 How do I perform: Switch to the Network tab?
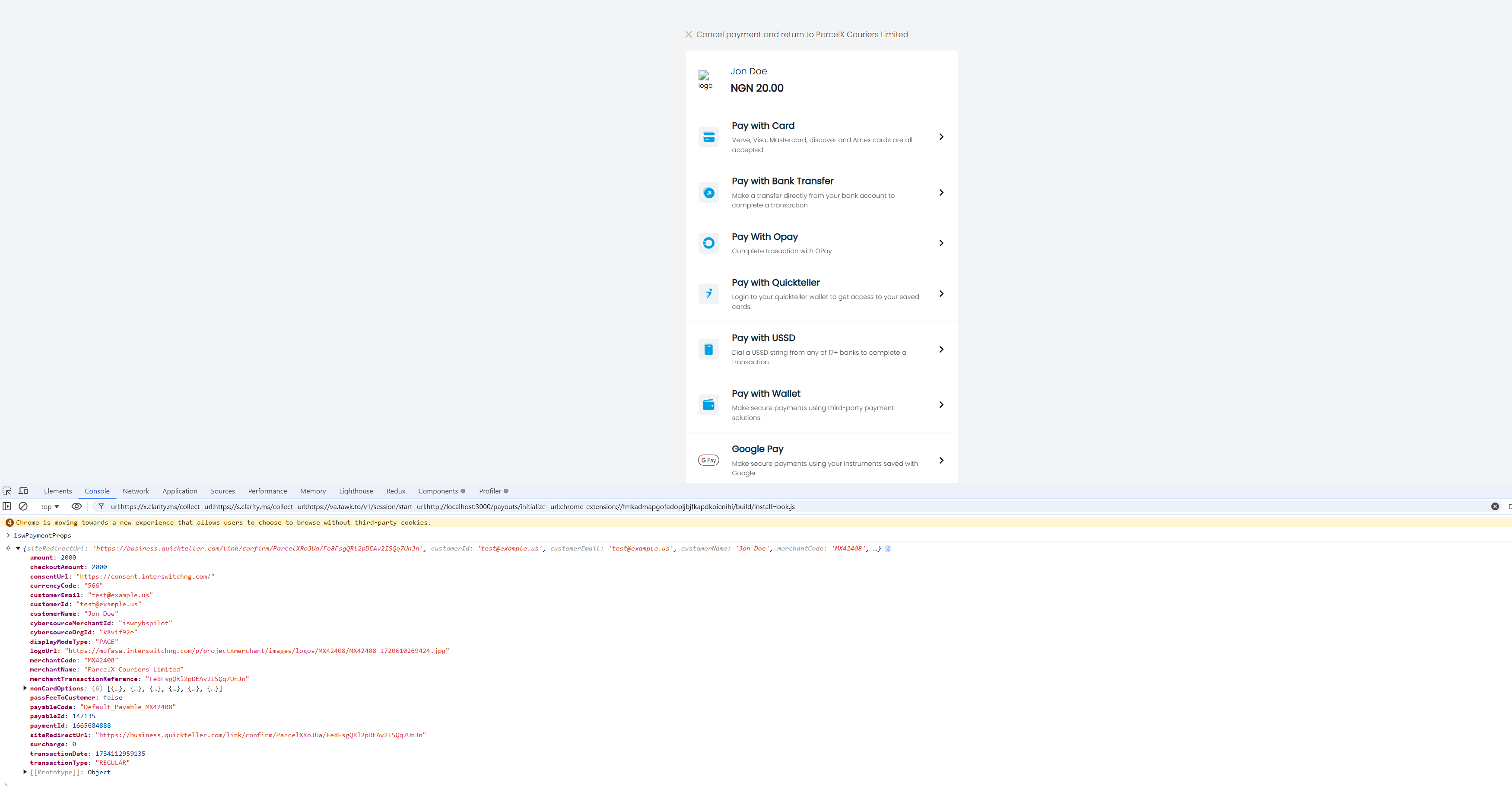(136, 491)
